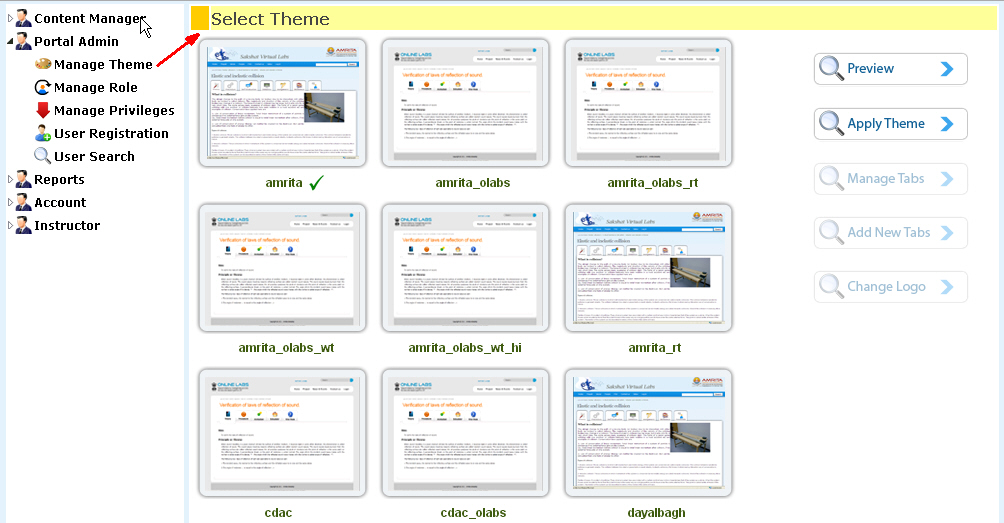Select Portal Admin label
Viewport: 1004px width, 523px height.
[x=76, y=42]
